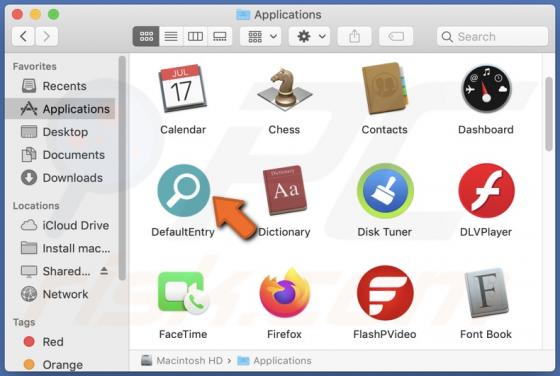Select the FlashPVideo app icon

[x=385, y=293]
